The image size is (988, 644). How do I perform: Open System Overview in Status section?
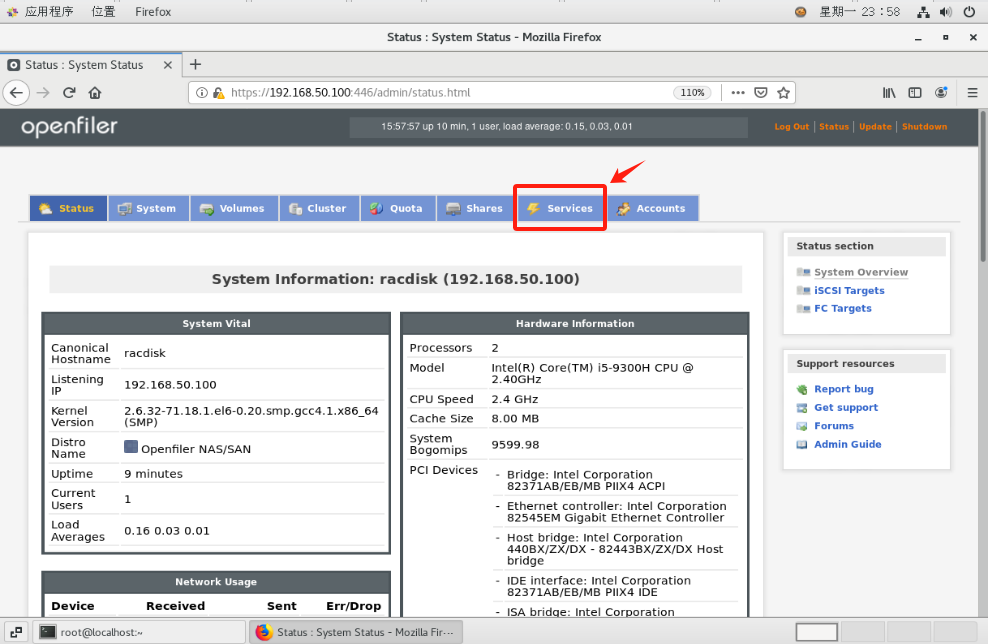(861, 272)
